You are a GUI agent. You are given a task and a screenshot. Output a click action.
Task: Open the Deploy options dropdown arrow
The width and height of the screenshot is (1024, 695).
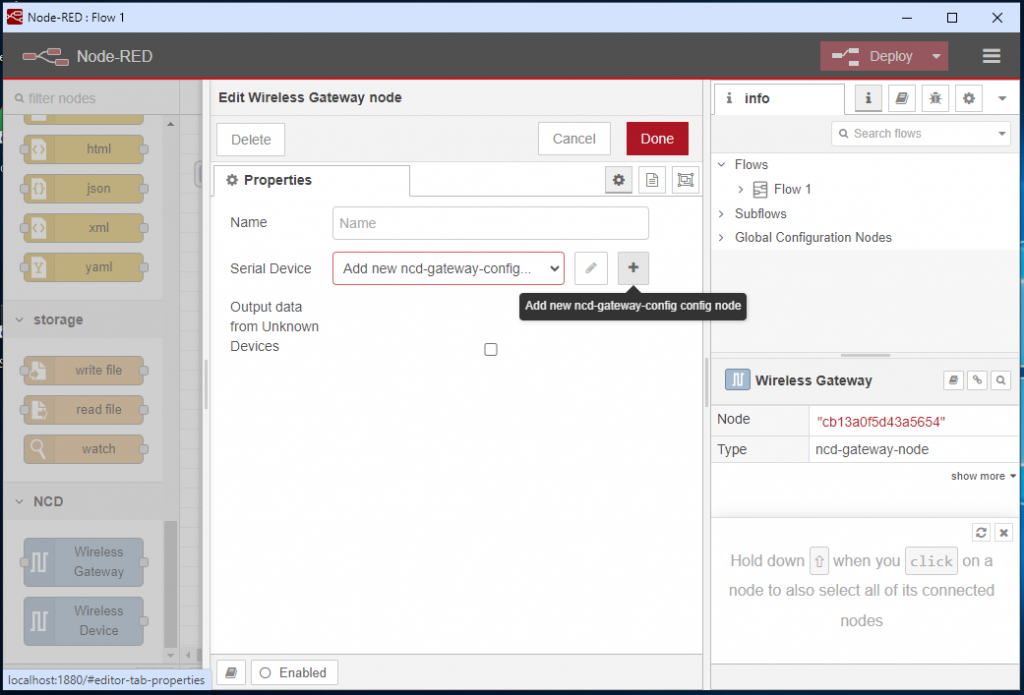click(x=936, y=56)
